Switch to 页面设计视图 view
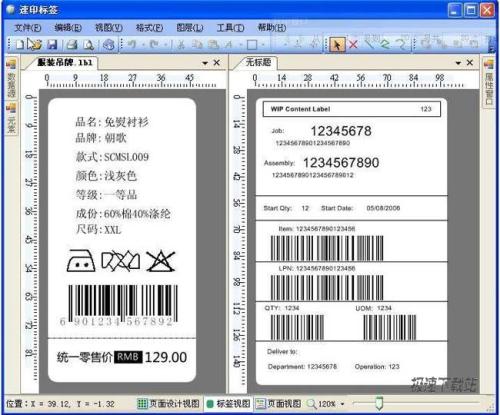500x415 pixels. click(x=168, y=404)
